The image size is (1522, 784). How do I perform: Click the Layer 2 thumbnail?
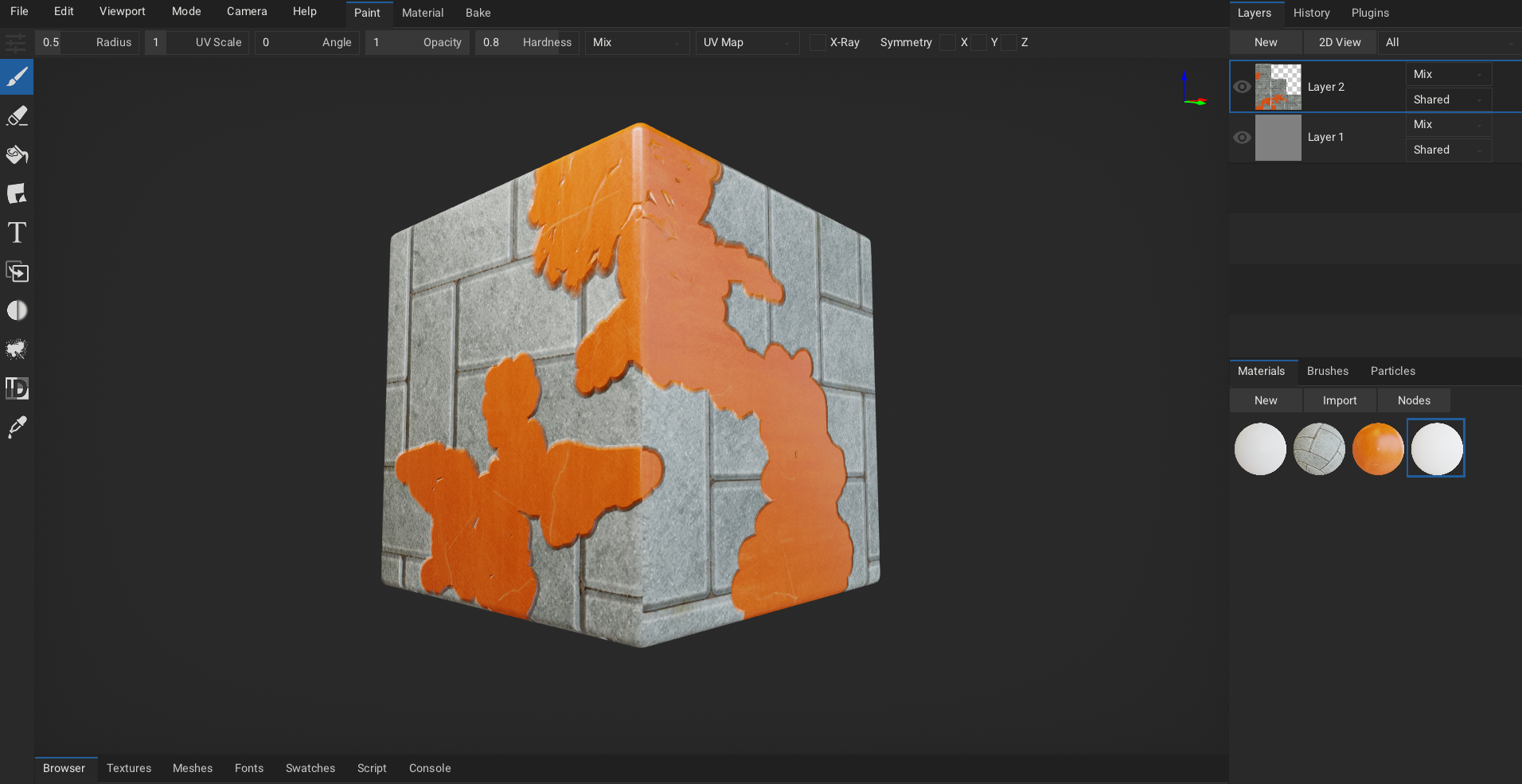1278,87
